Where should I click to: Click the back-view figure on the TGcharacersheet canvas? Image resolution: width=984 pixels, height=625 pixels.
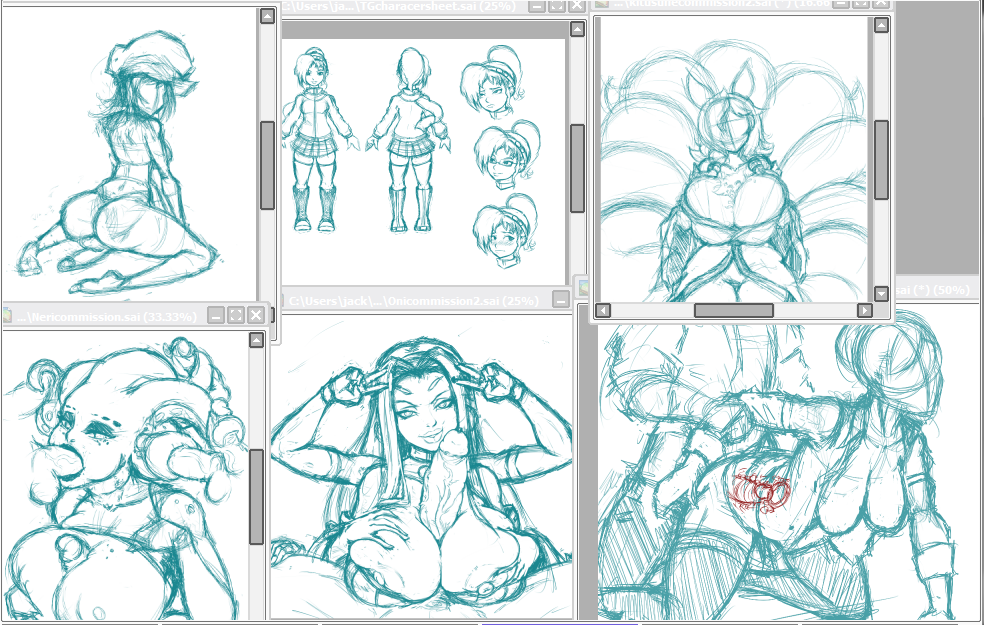coord(410,139)
